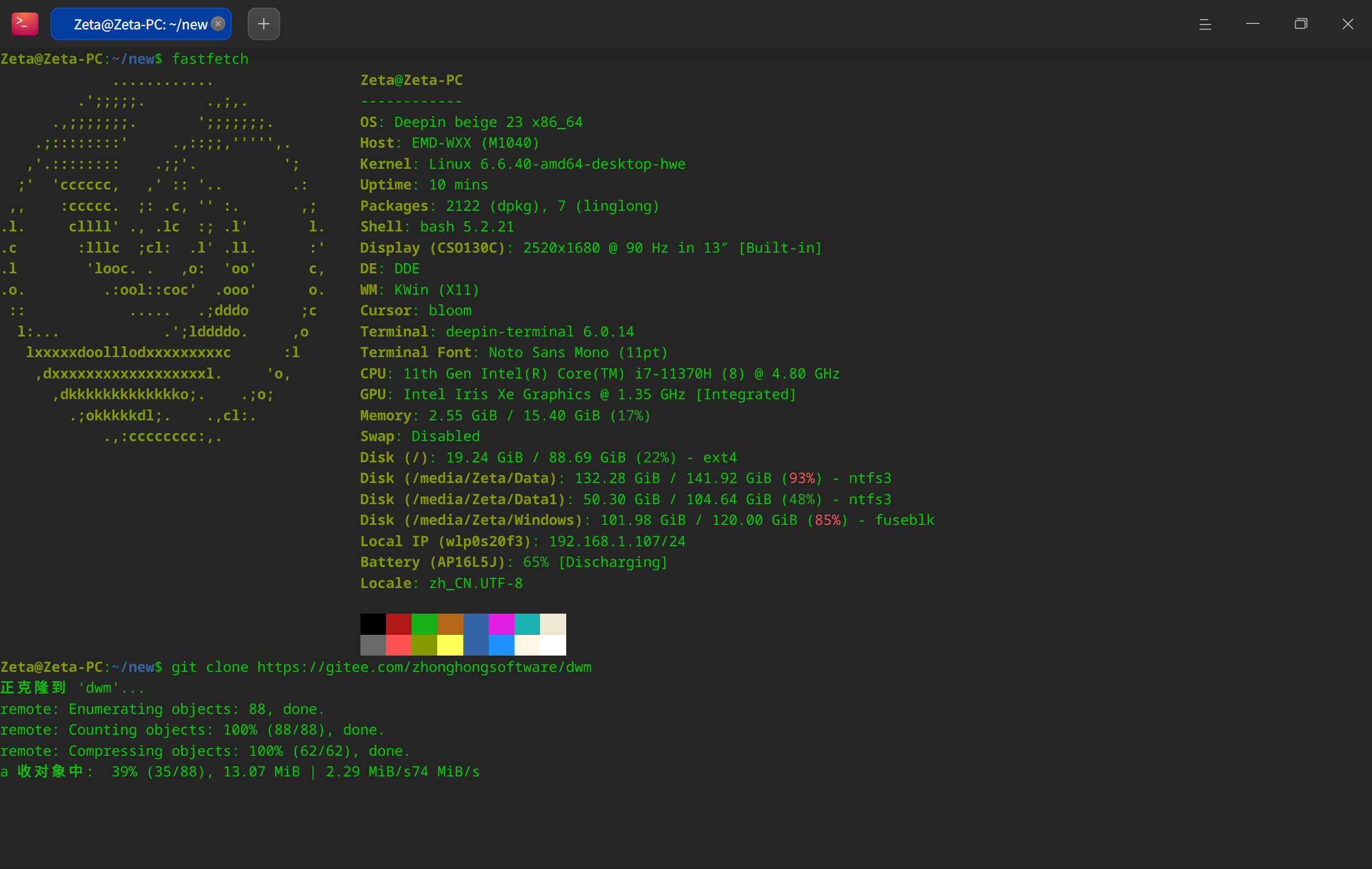Click the Counting objects 100% line

pos(193,730)
